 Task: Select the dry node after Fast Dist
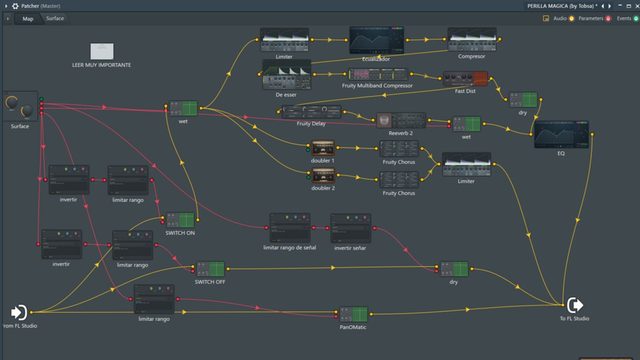tap(523, 100)
